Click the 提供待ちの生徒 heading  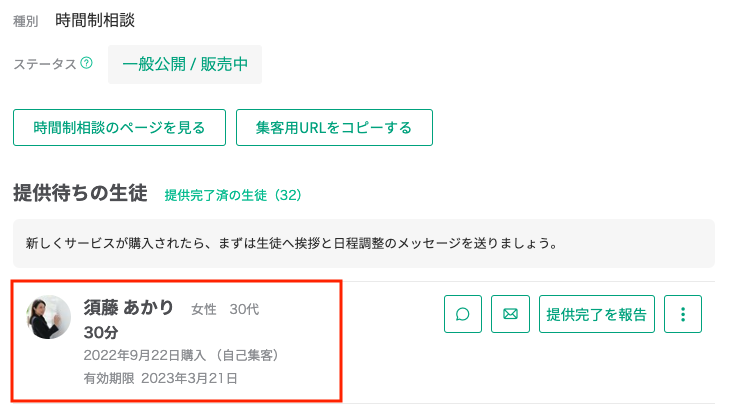pos(80,193)
